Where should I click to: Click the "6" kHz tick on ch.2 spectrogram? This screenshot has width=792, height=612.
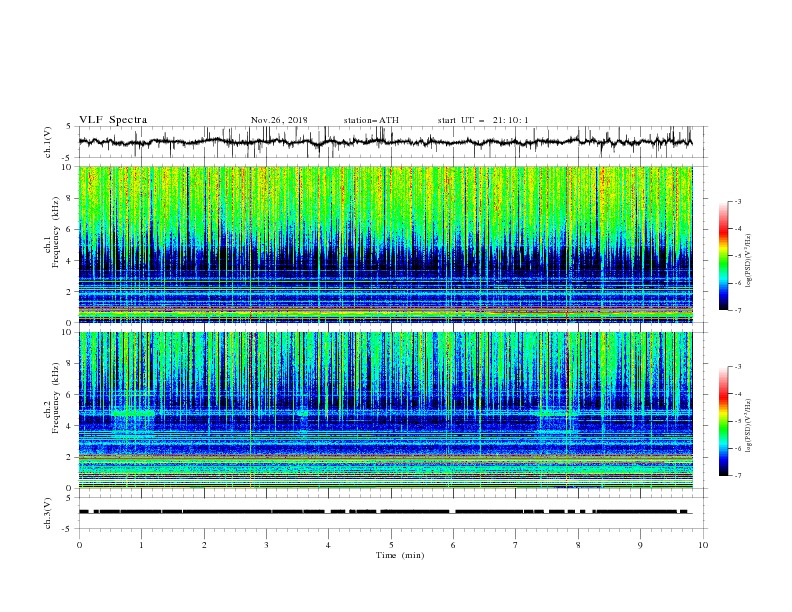tap(70, 395)
